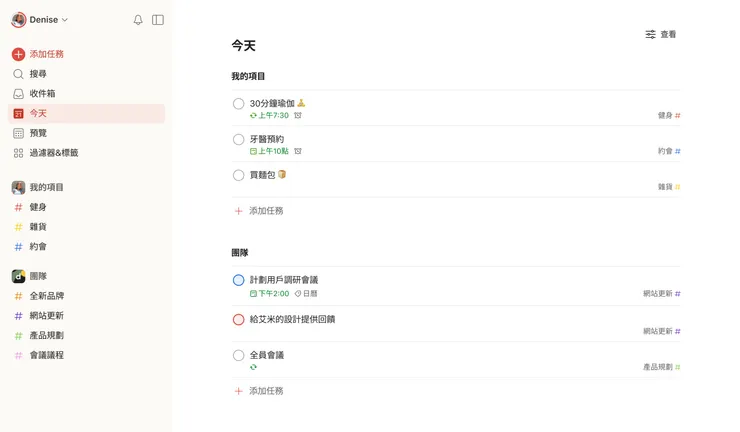
Task: Complete the 牙醫預約 task
Action: tap(238, 140)
